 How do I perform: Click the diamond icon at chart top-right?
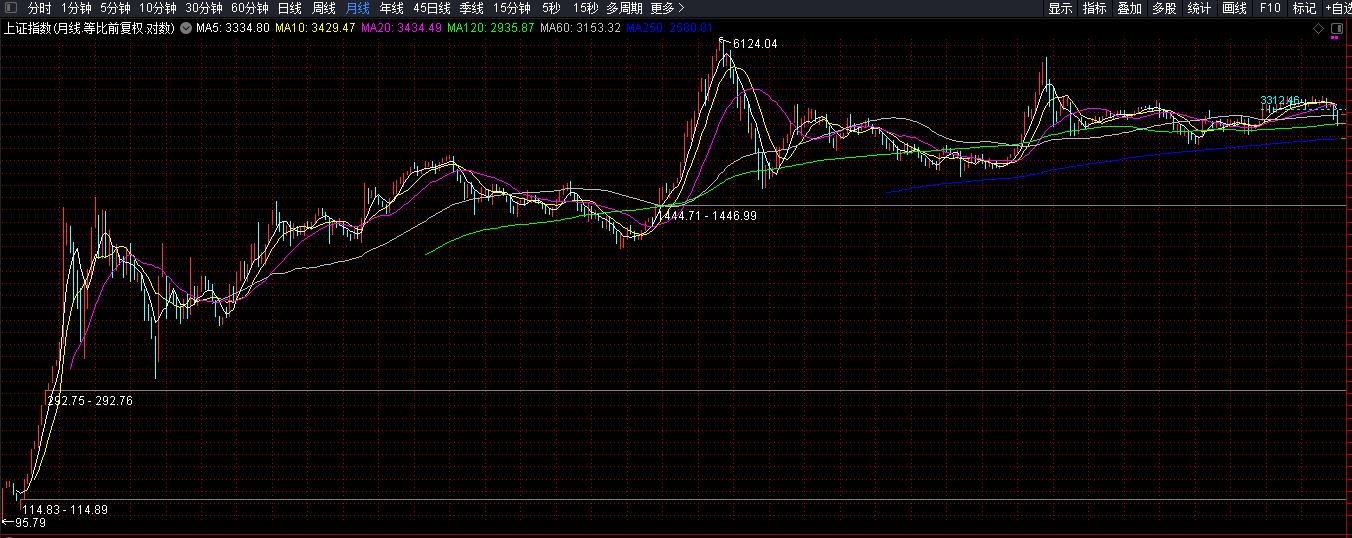(1318, 28)
